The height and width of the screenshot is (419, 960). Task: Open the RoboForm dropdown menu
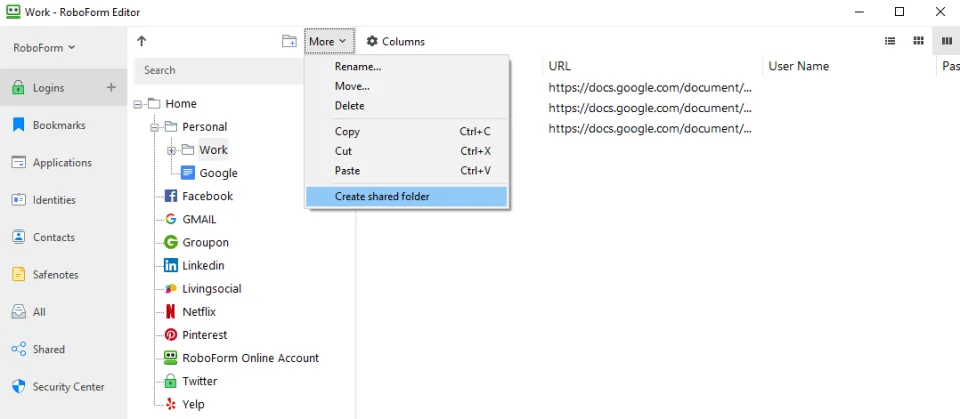coord(44,48)
